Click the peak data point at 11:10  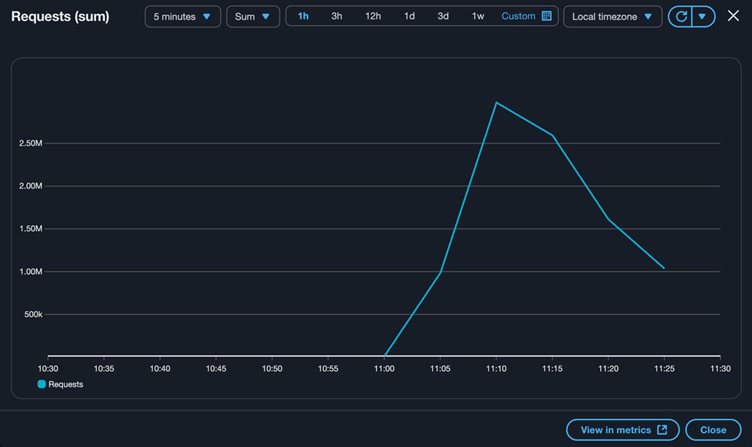click(496, 102)
